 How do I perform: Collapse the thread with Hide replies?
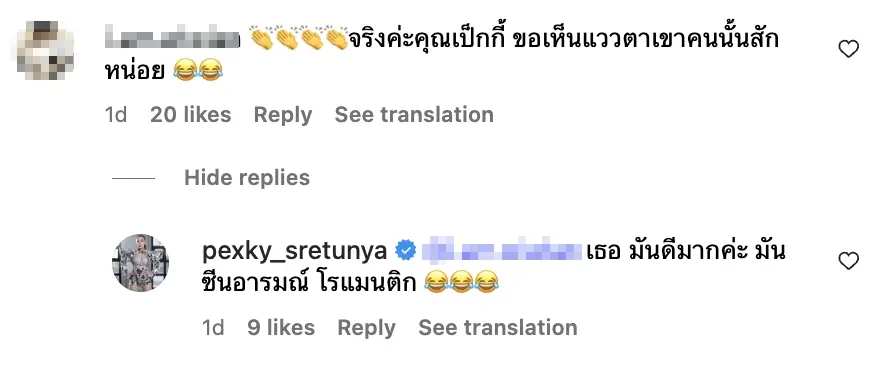247,178
